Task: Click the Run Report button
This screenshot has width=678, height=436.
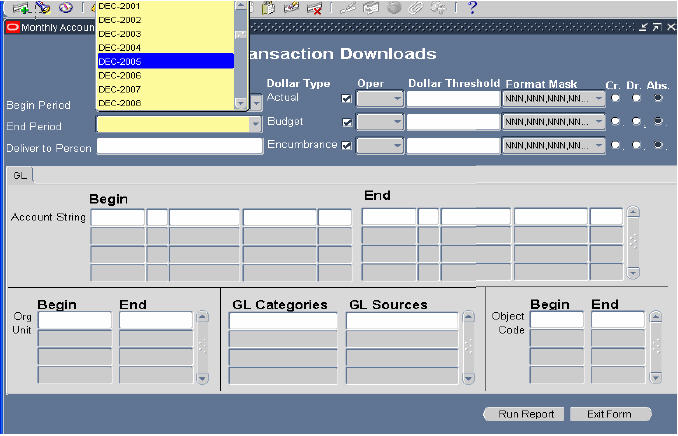Action: coord(524,414)
